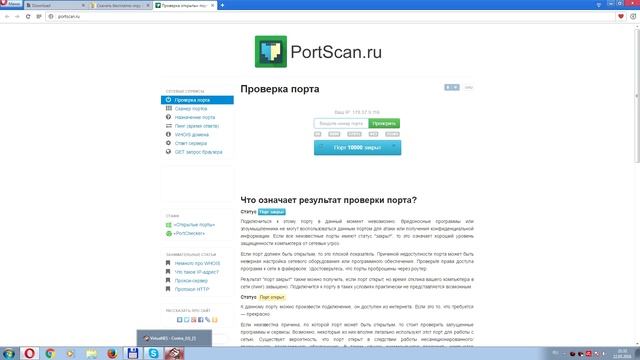Image resolution: width=640 pixels, height=360 pixels.
Task: Open Назначение порта in sidebar
Action: click(195, 117)
